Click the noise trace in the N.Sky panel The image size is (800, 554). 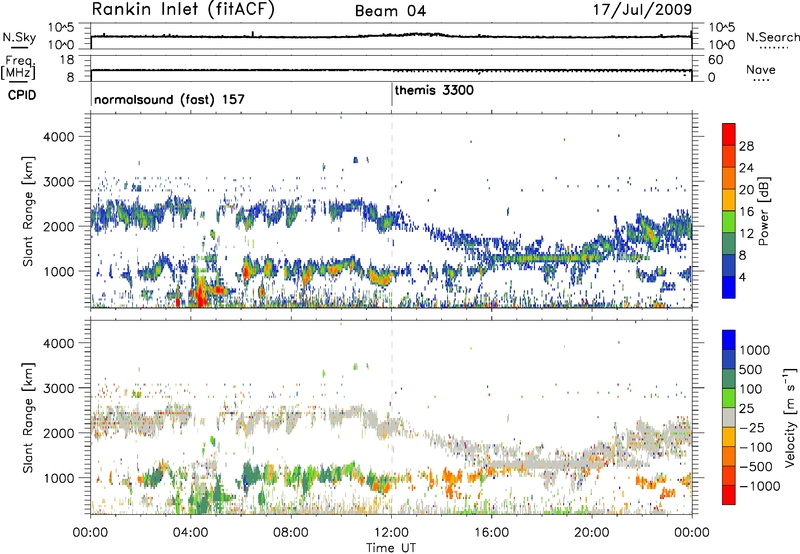[x=391, y=36]
